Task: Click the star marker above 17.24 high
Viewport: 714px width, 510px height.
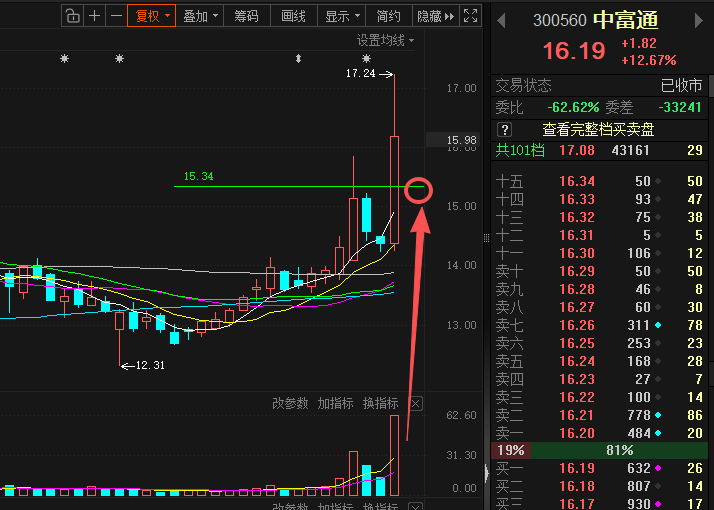Action: (x=366, y=58)
